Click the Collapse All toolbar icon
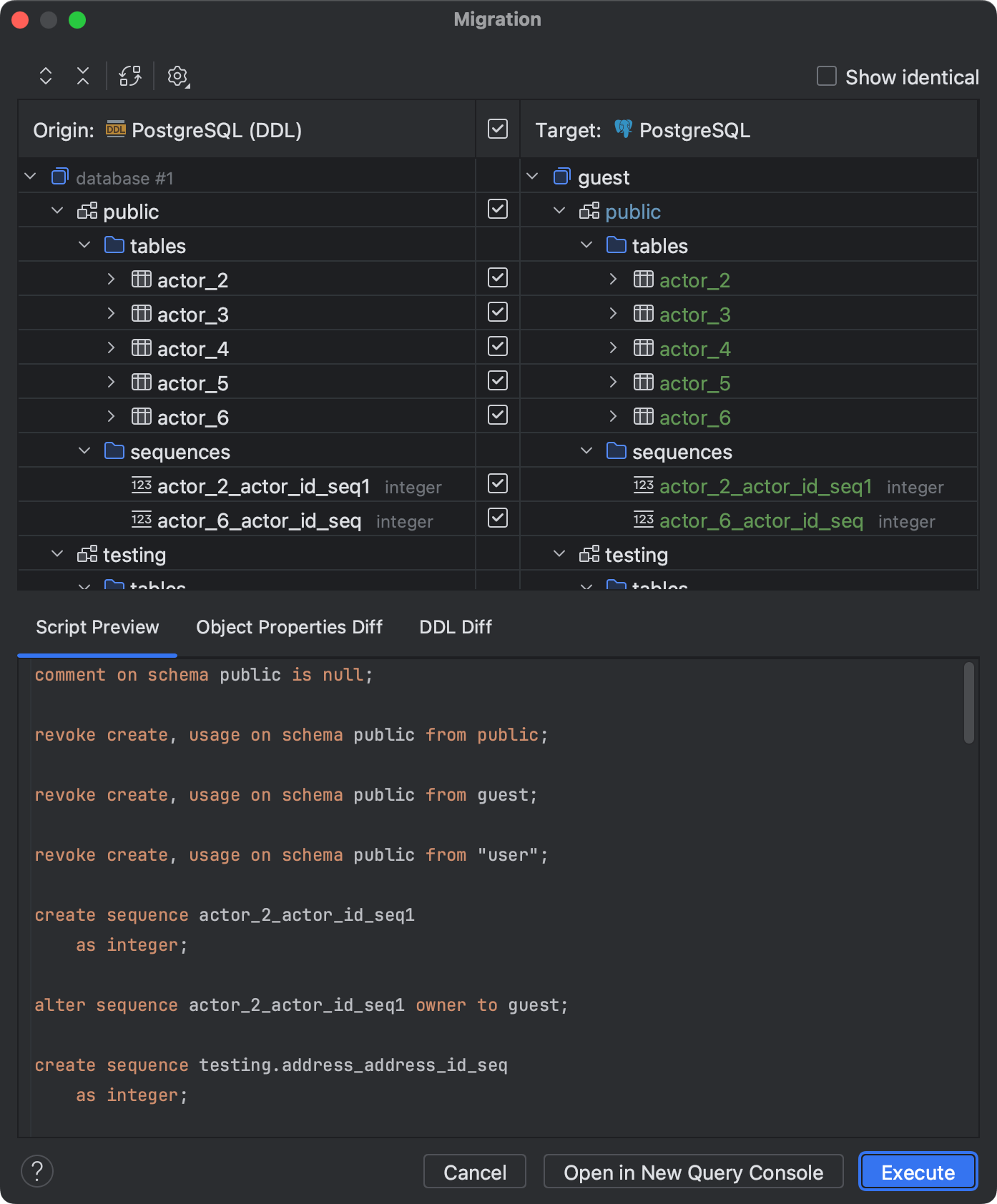The image size is (997, 1204). click(83, 77)
